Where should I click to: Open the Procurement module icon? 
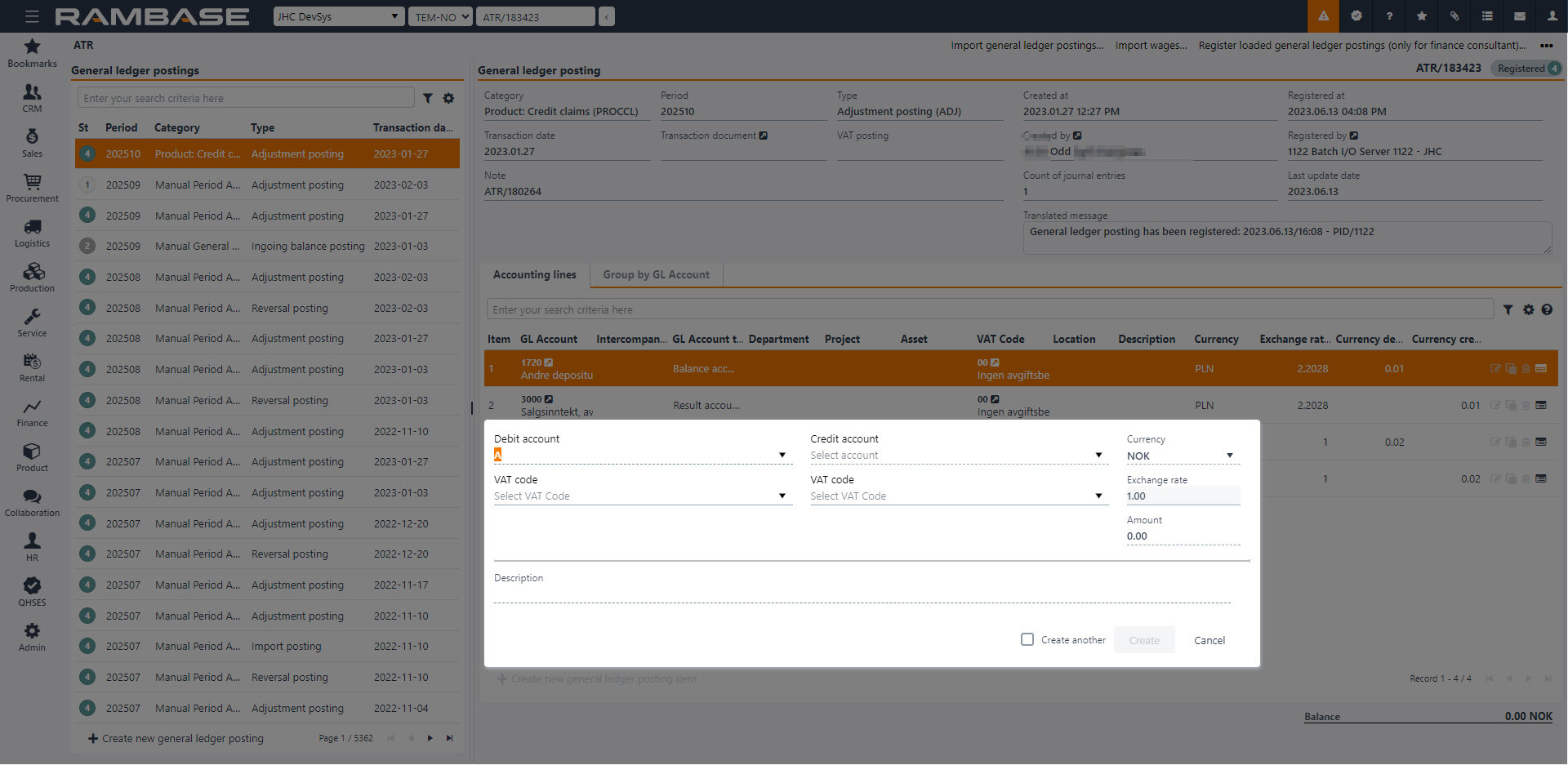tap(32, 188)
